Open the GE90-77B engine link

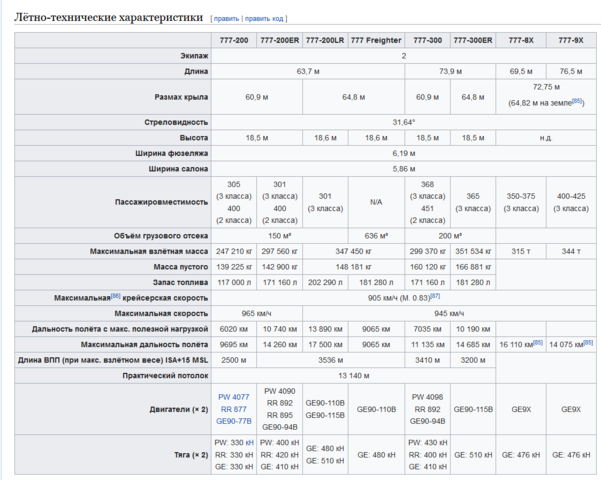click(234, 421)
